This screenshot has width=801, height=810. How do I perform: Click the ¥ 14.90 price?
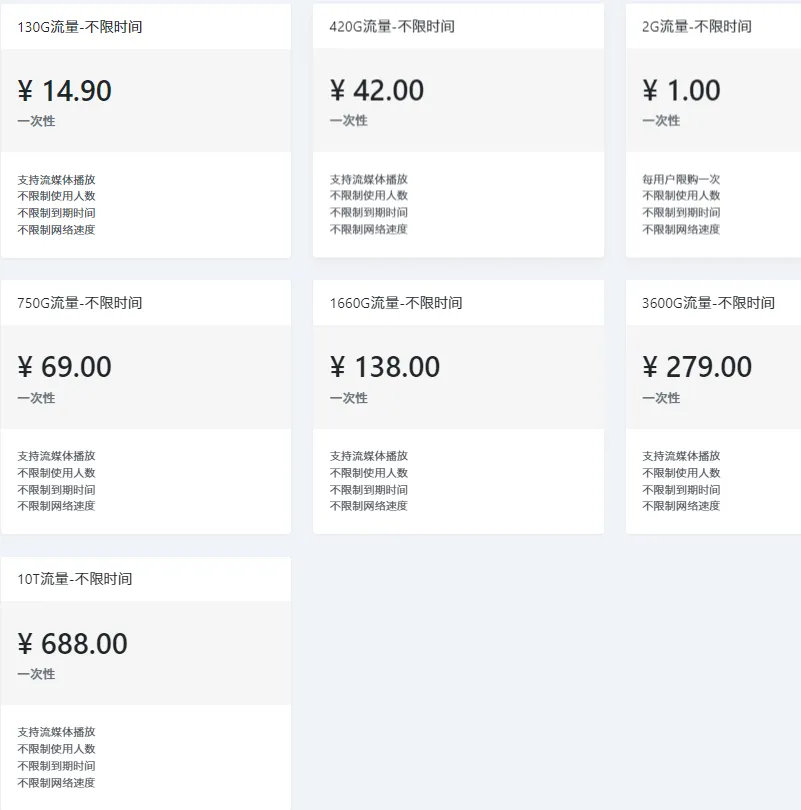65,90
